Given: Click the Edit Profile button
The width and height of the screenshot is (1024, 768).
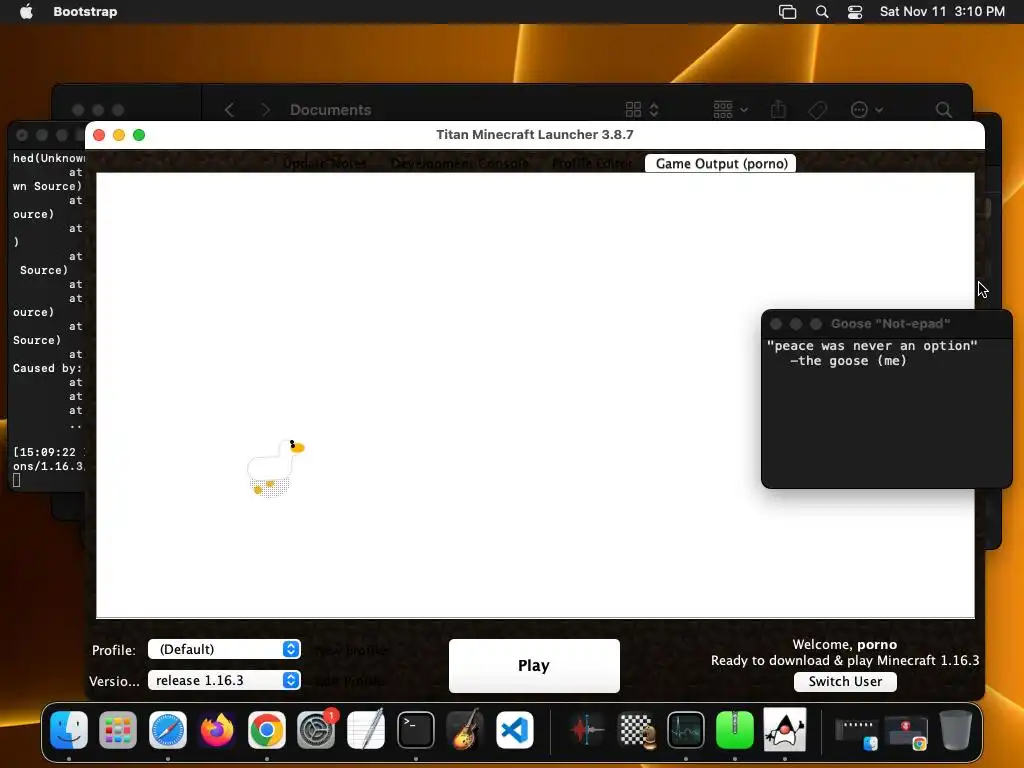Looking at the screenshot, I should (x=350, y=681).
